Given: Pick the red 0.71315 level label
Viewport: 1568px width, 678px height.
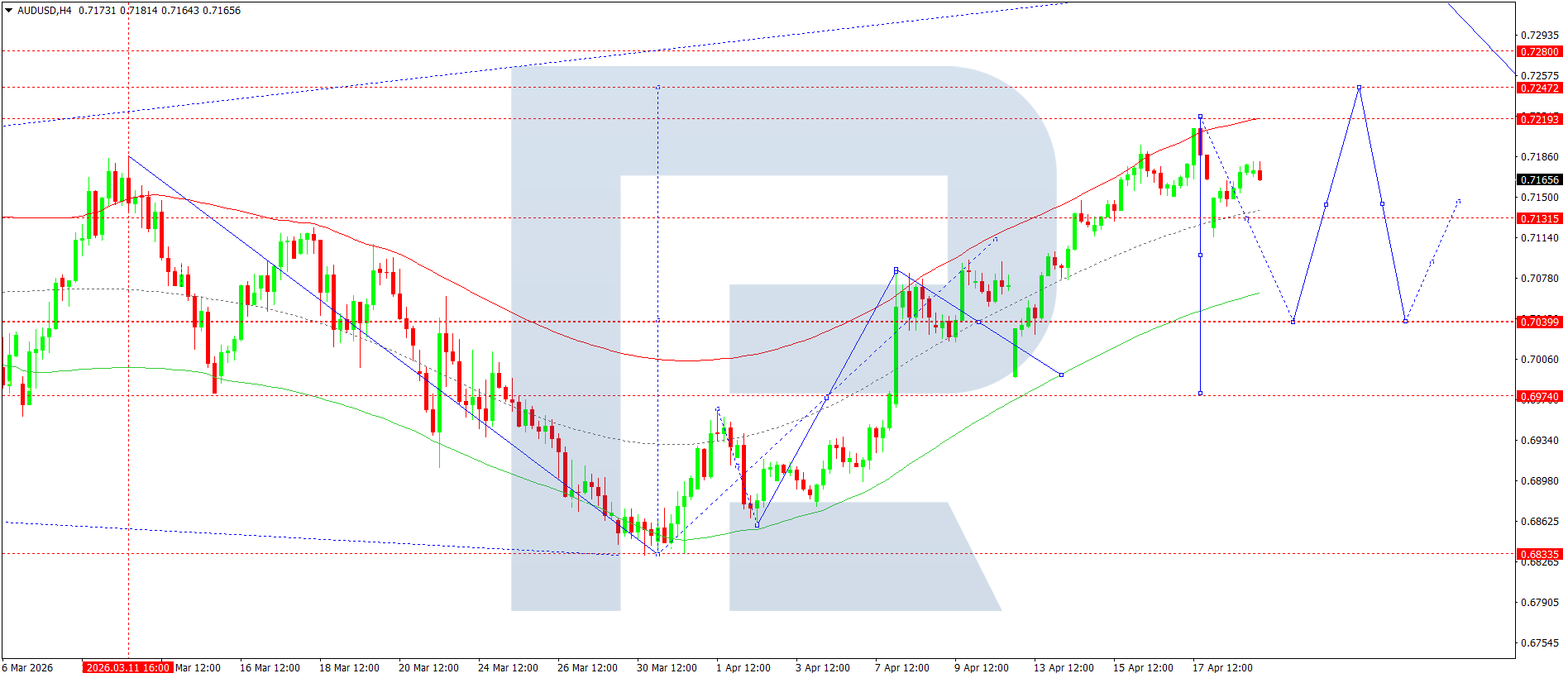Looking at the screenshot, I should tap(1539, 218).
